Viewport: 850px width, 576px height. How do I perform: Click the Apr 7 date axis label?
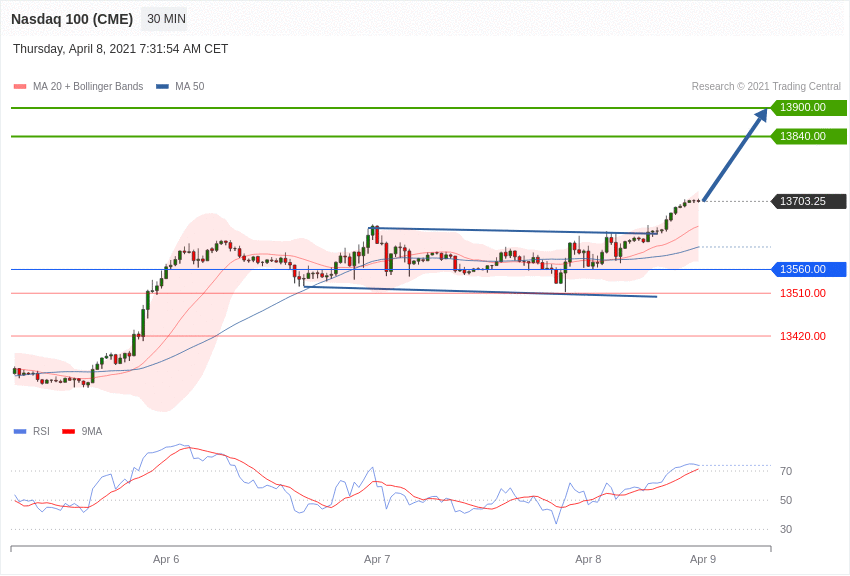[x=377, y=559]
